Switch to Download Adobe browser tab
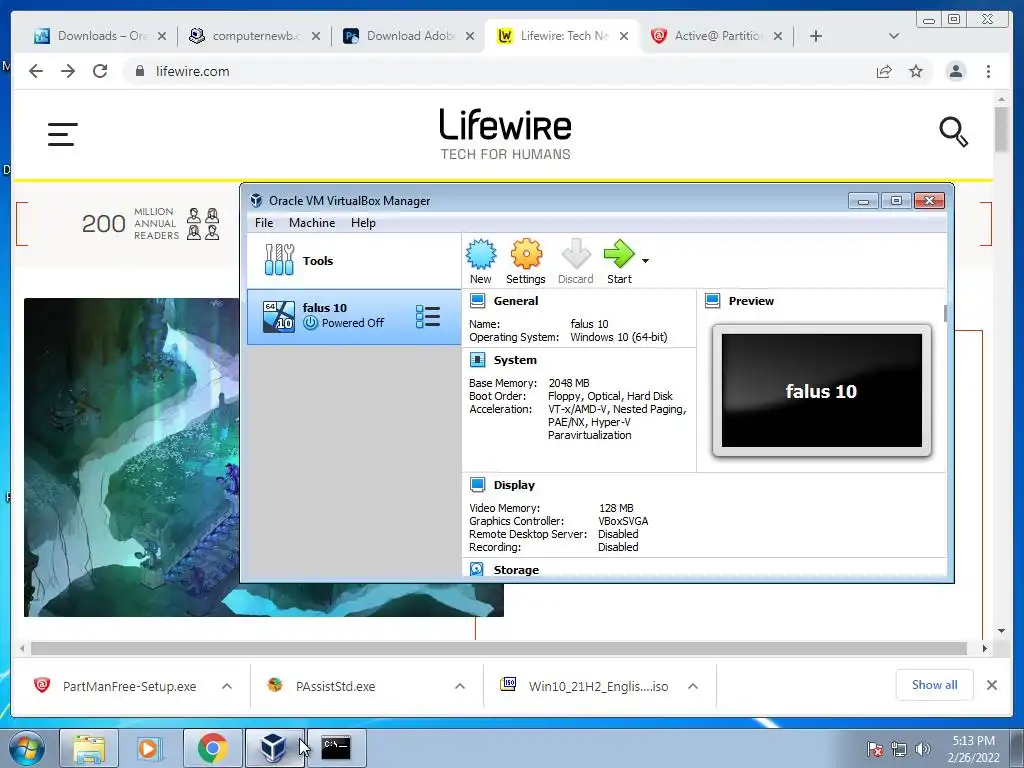Screen dimensions: 1024x768 pyautogui.click(x=409, y=36)
